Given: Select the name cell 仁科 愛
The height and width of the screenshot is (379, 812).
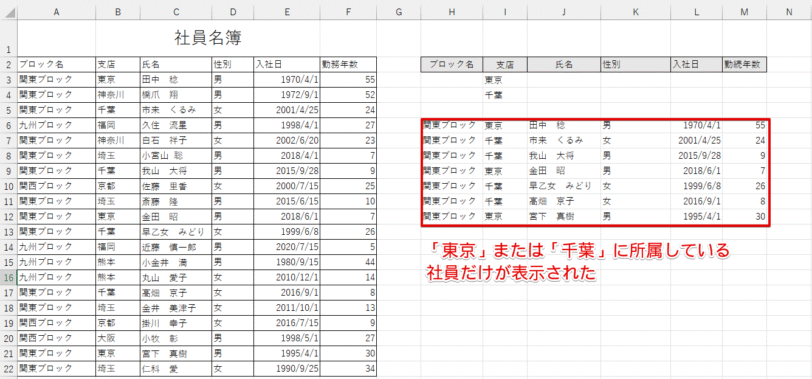Looking at the screenshot, I should [176, 369].
